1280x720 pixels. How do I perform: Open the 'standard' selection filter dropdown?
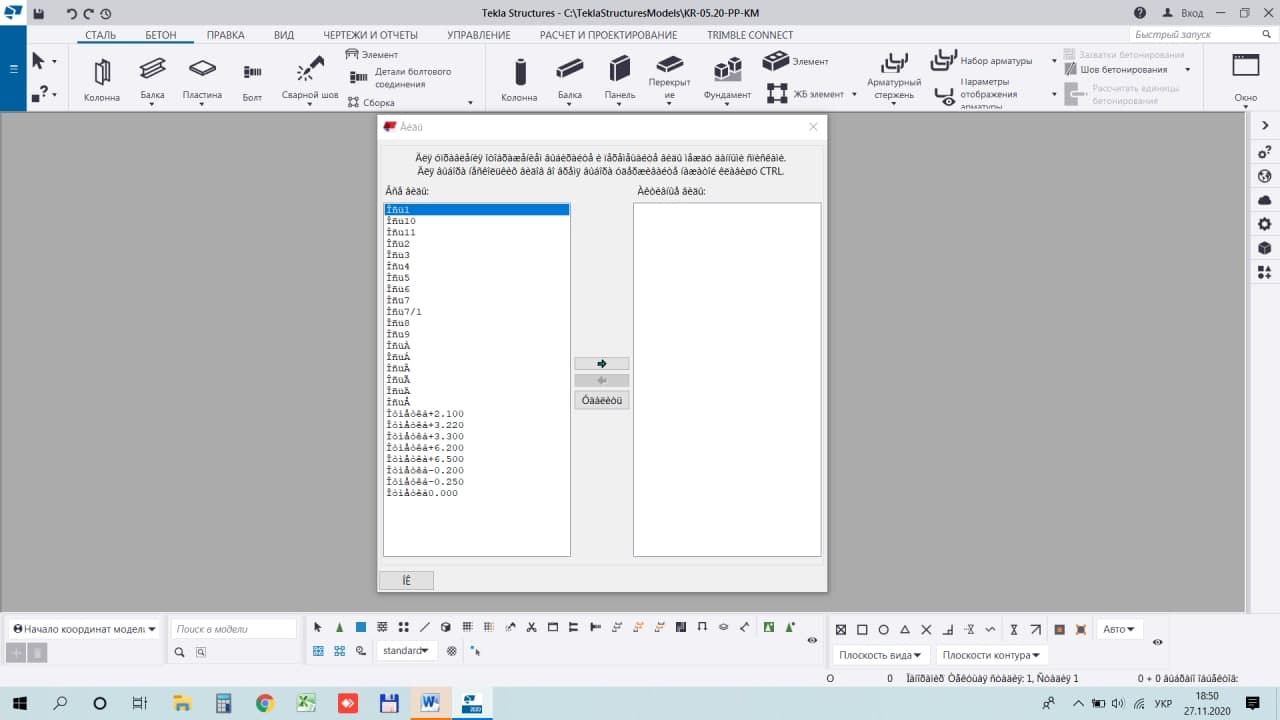pyautogui.click(x=406, y=651)
